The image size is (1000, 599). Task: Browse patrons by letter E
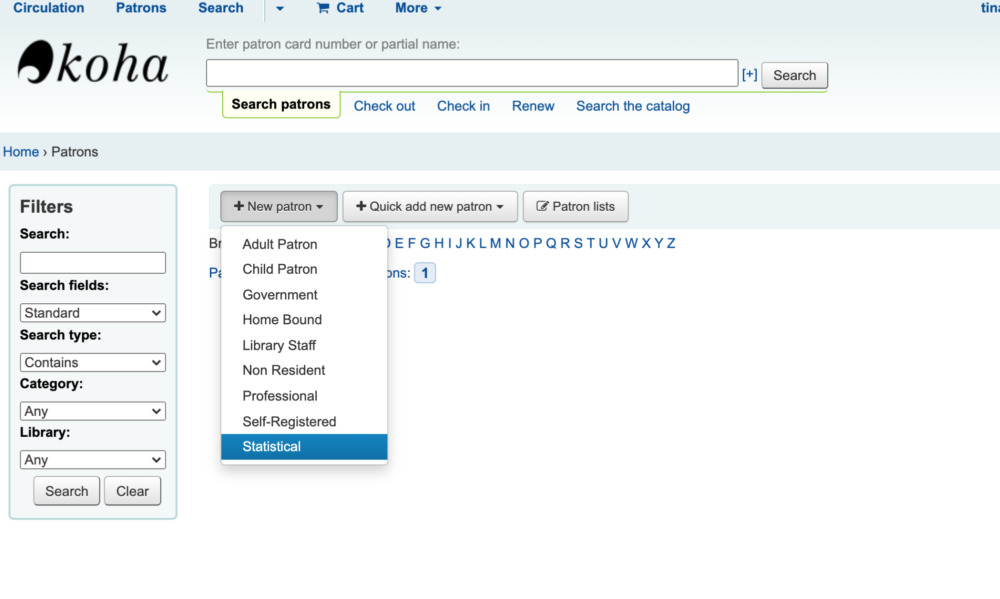click(399, 243)
